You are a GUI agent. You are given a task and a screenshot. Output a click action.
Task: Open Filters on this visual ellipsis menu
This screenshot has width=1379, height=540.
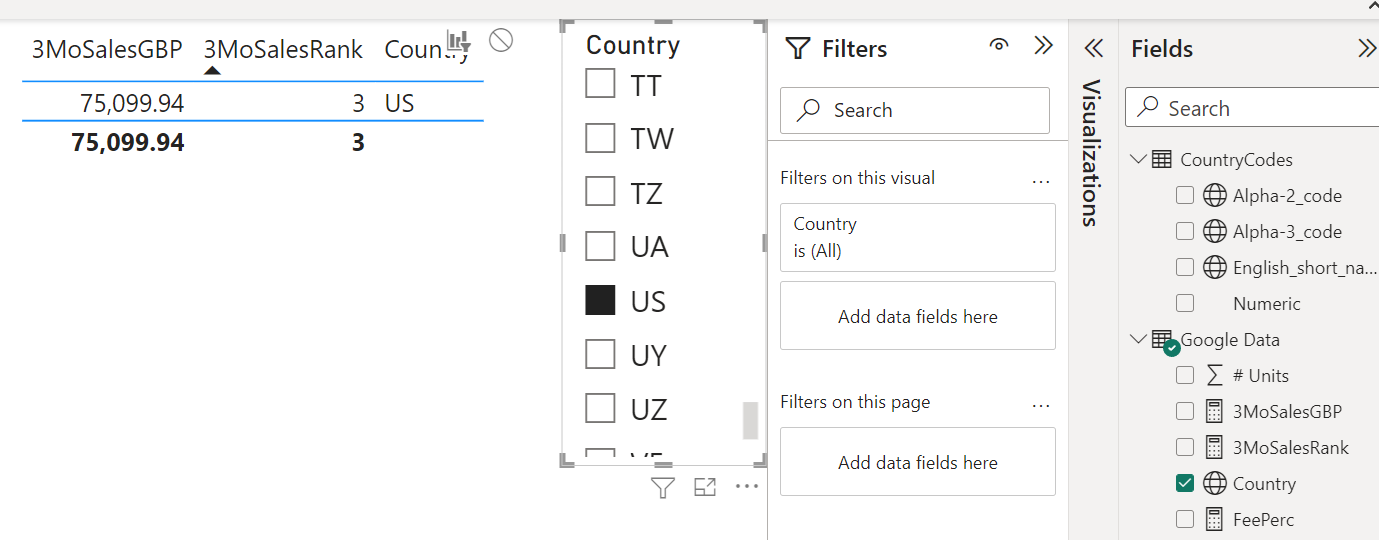pos(1041,182)
